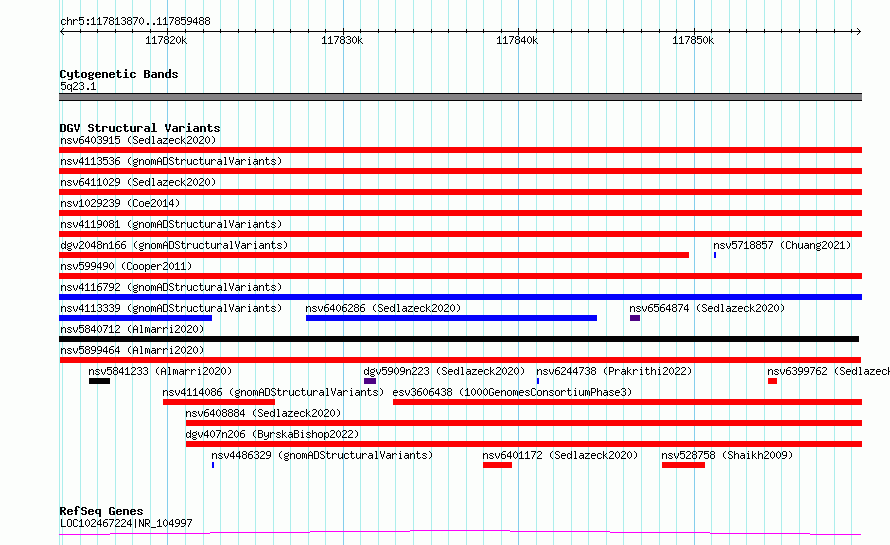Click the 117830k ruler position label

(342, 40)
